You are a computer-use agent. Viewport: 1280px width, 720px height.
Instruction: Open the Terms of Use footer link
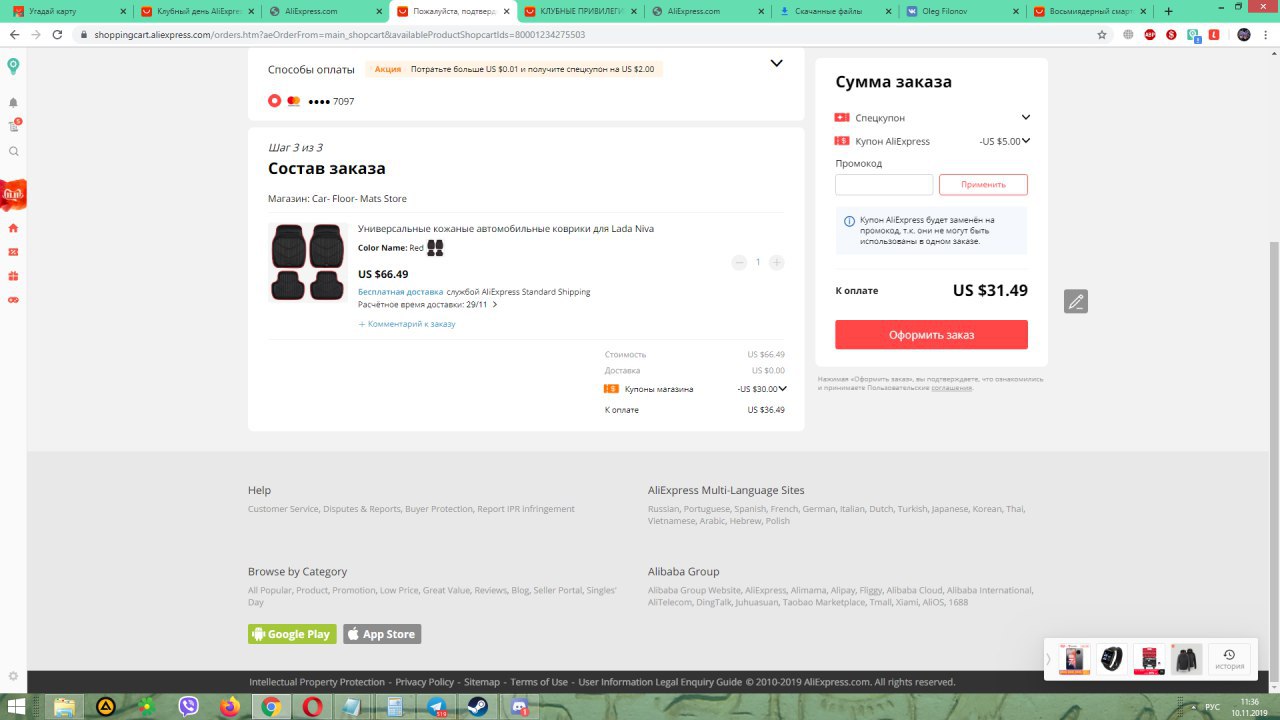click(539, 682)
